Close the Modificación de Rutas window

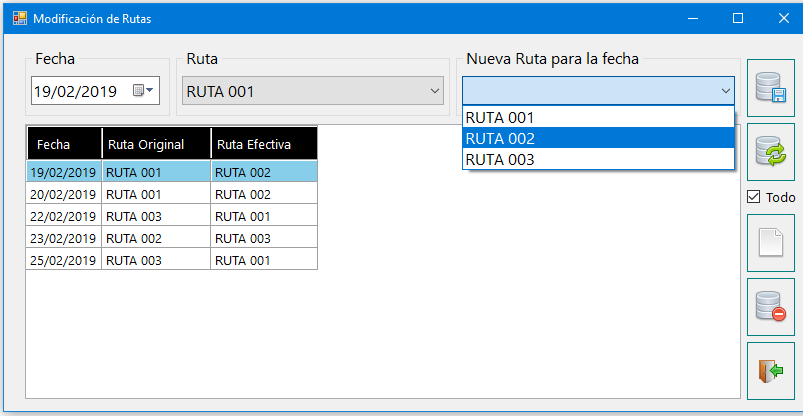[x=784, y=19]
